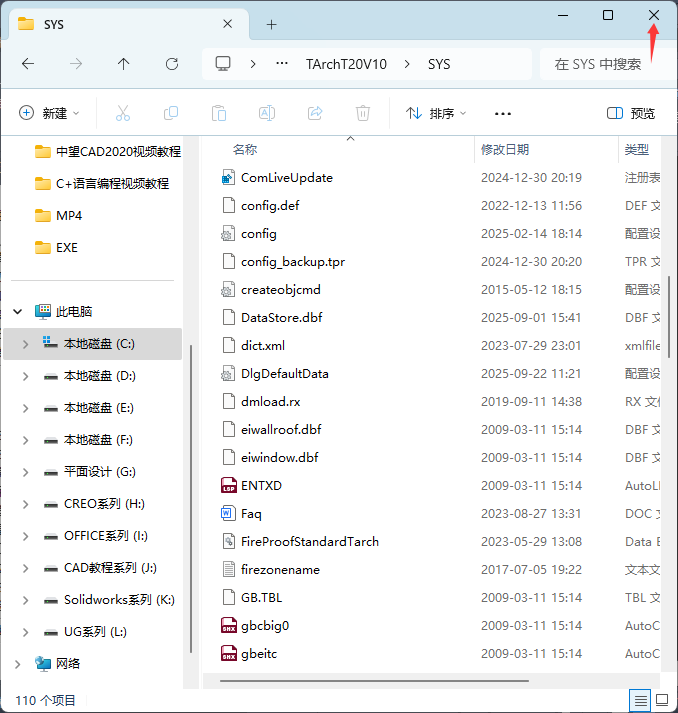Open C+语言编程视频教程 folder in sidebar
Image resolution: width=678 pixels, height=713 pixels.
102,184
